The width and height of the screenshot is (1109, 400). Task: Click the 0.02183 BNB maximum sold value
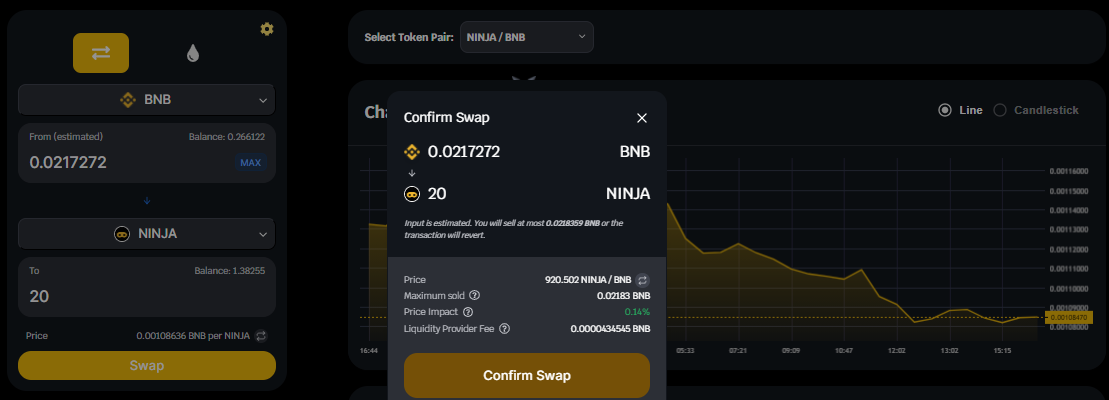[624, 295]
